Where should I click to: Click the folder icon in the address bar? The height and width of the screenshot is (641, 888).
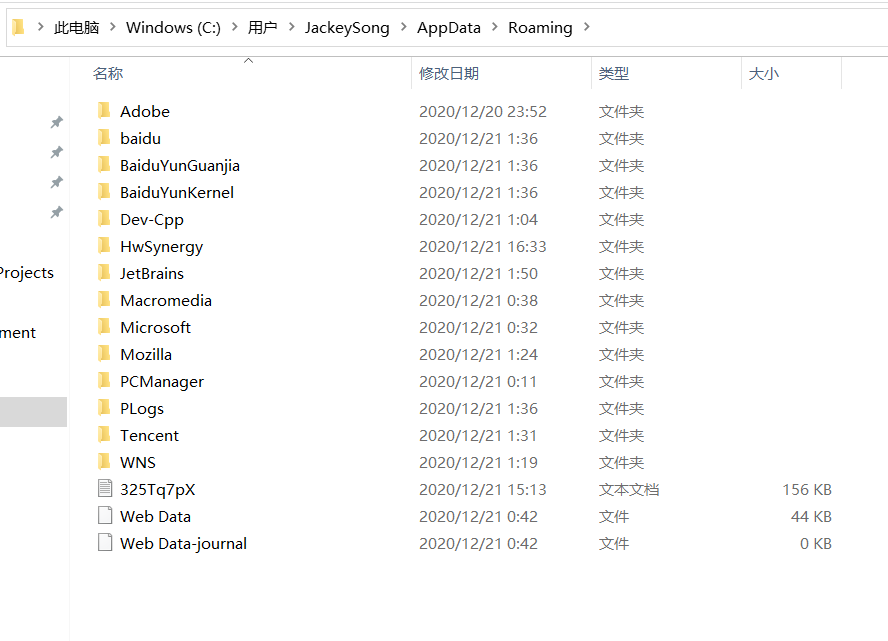click(x=19, y=27)
